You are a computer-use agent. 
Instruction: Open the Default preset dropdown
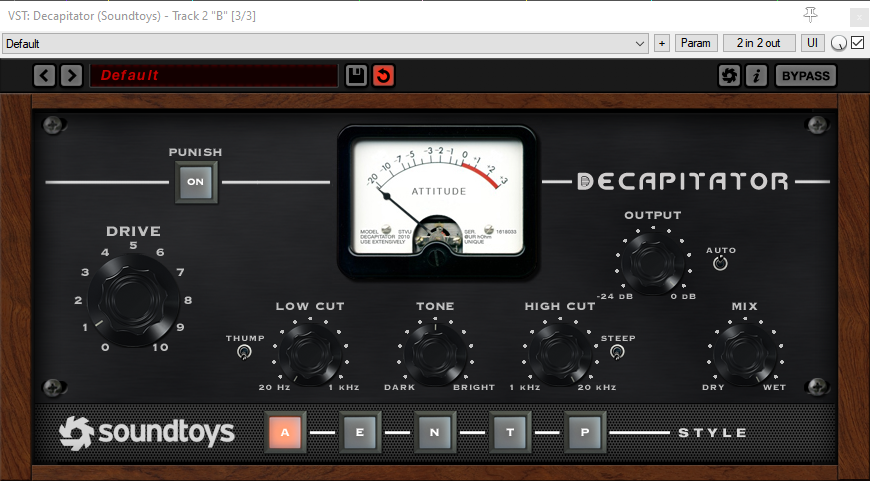326,44
